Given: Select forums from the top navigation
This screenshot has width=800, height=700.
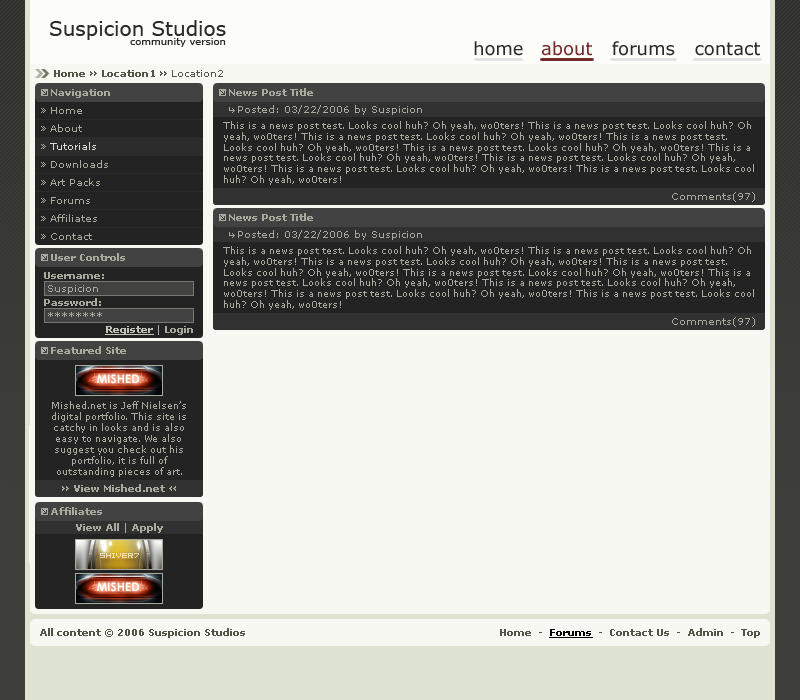Looking at the screenshot, I should (643, 49).
